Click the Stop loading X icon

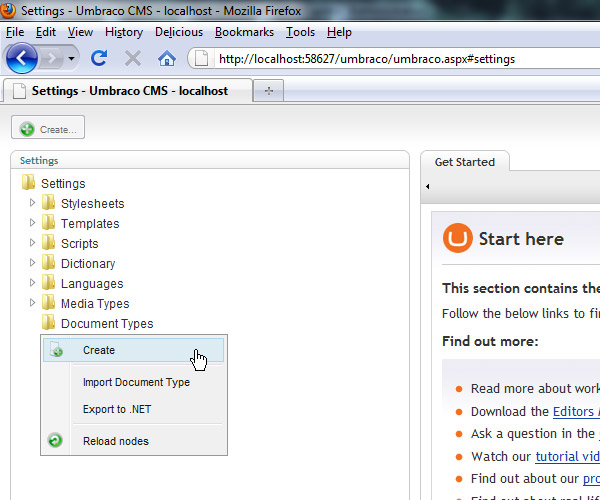point(133,59)
